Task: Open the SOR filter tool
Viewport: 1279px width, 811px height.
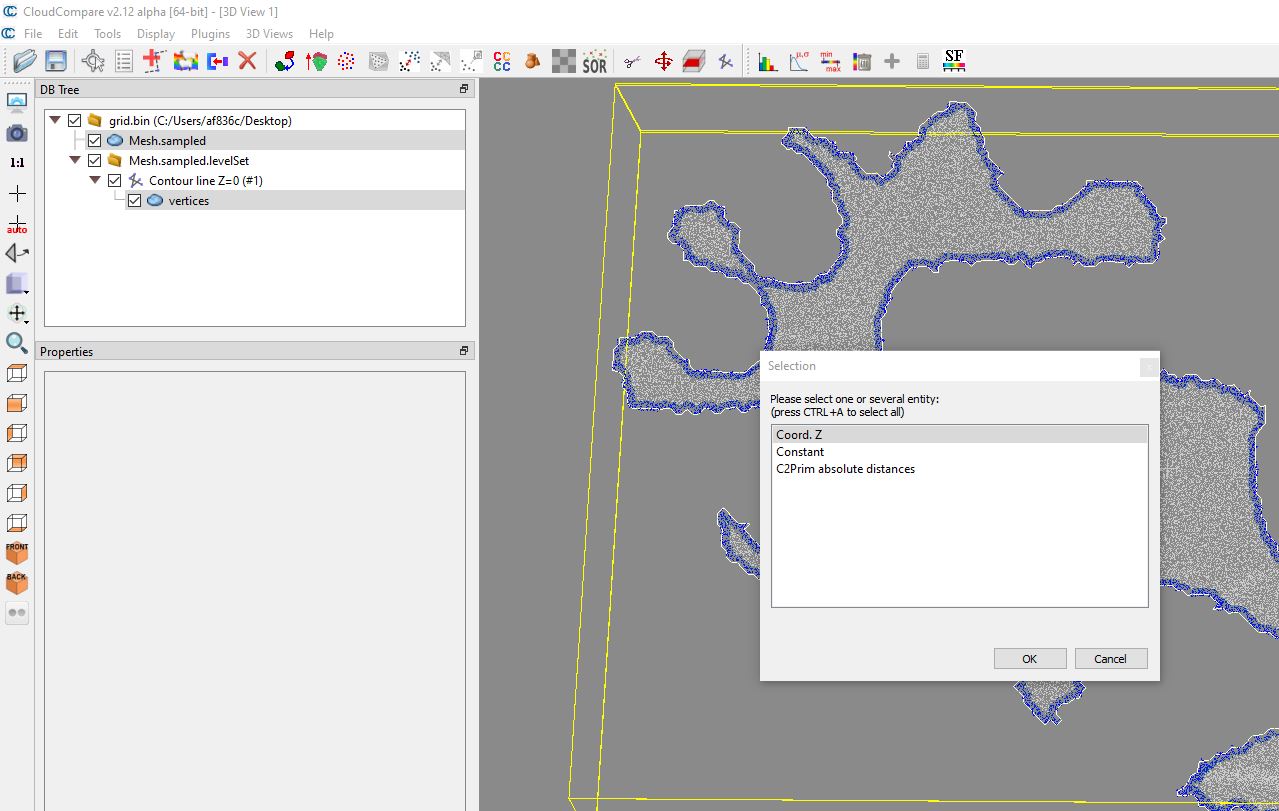Action: pyautogui.click(x=594, y=61)
